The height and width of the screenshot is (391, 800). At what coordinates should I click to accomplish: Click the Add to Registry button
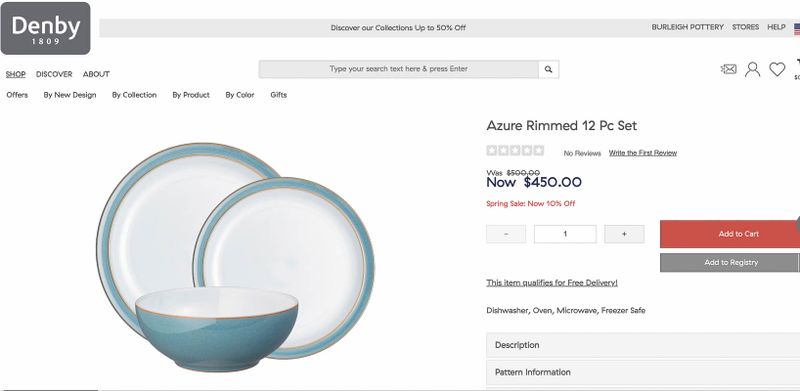730,262
